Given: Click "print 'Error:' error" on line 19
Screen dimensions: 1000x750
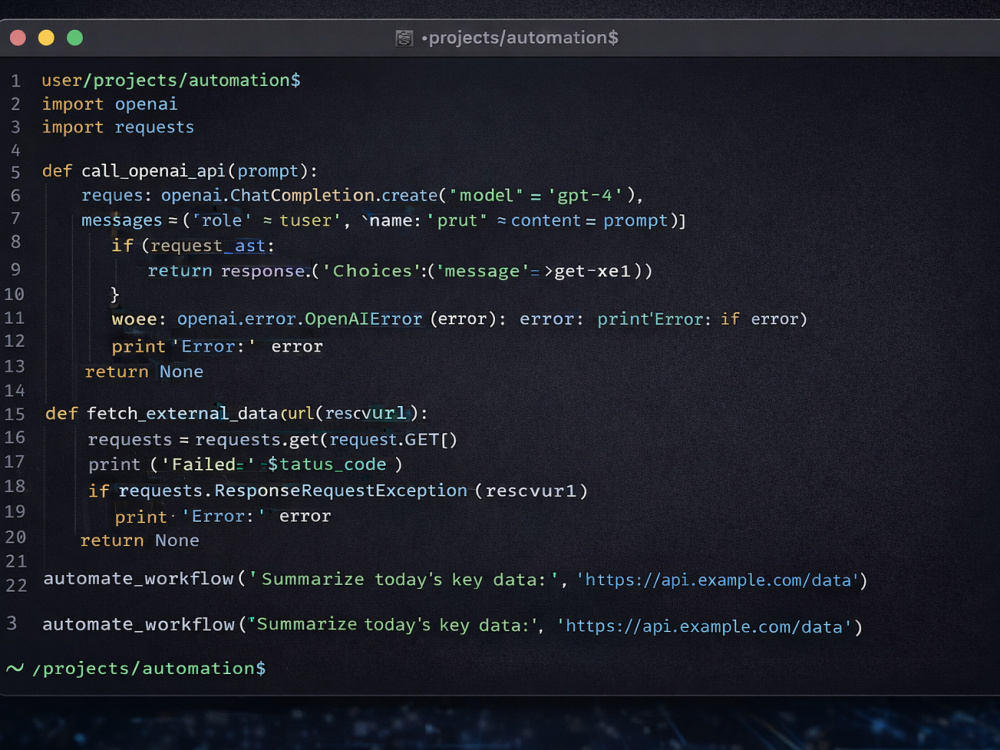Looking at the screenshot, I should (223, 516).
